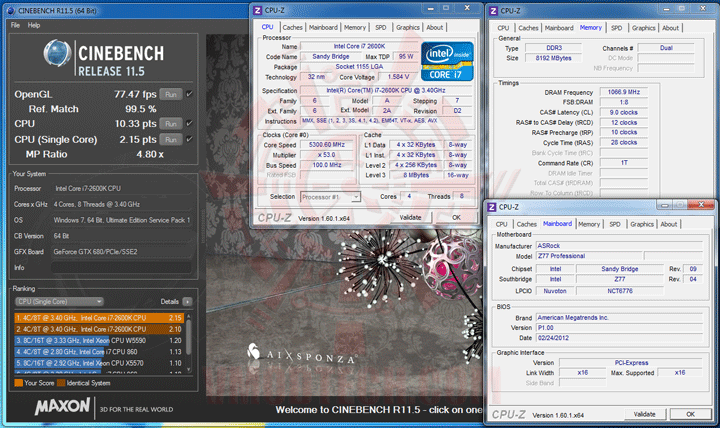This screenshot has width=720, height=428.
Task: Click the Cinebench globe logo
Action: [x=57, y=53]
